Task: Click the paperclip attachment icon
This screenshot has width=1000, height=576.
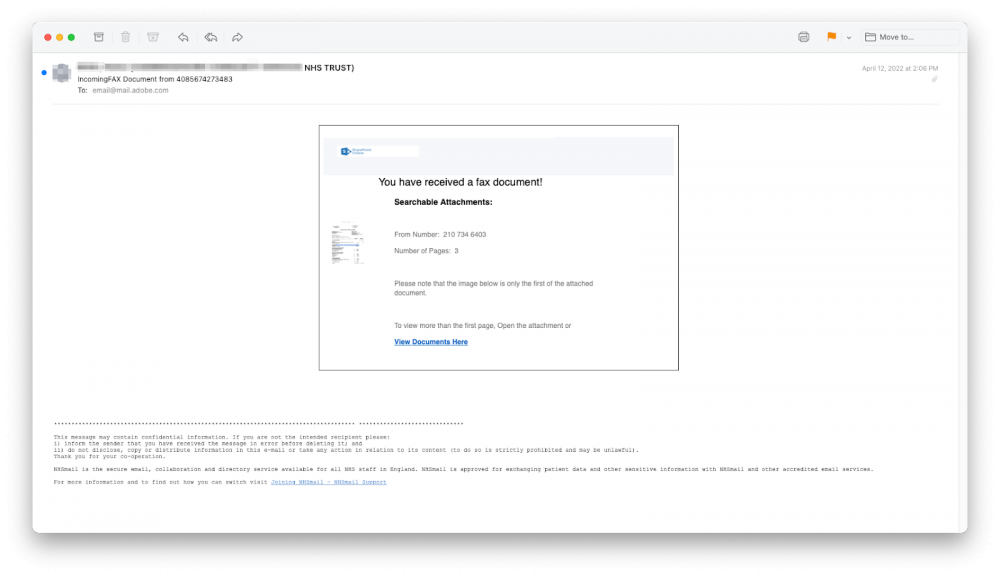Action: (934, 79)
